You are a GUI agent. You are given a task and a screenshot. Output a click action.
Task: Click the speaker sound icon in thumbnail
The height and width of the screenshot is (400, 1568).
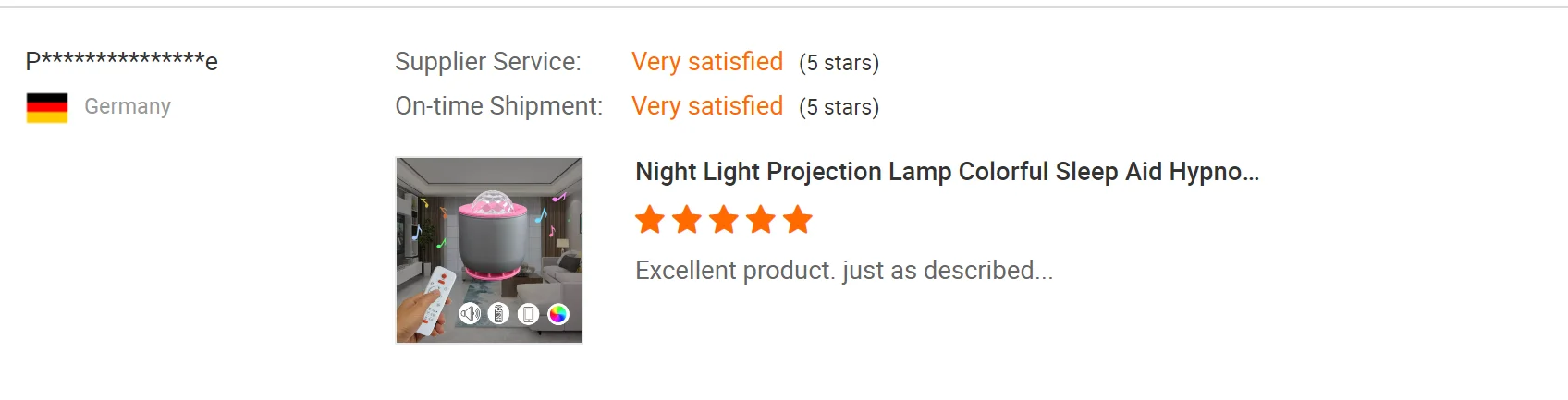(x=470, y=314)
